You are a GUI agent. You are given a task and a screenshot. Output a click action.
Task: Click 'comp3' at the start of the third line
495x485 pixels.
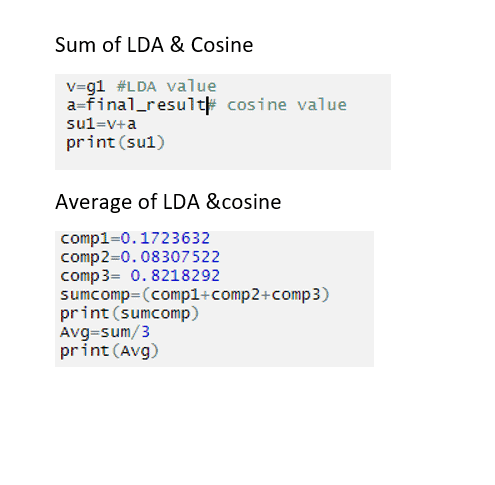pos(85,276)
